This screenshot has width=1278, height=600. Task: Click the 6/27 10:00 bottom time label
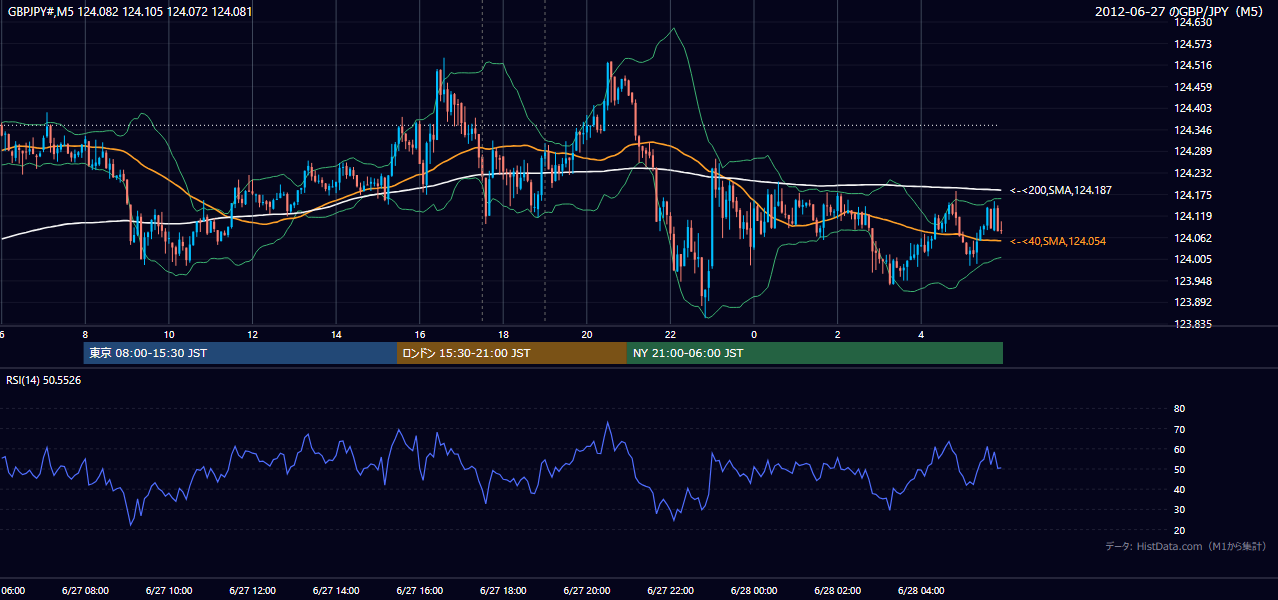click(169, 591)
